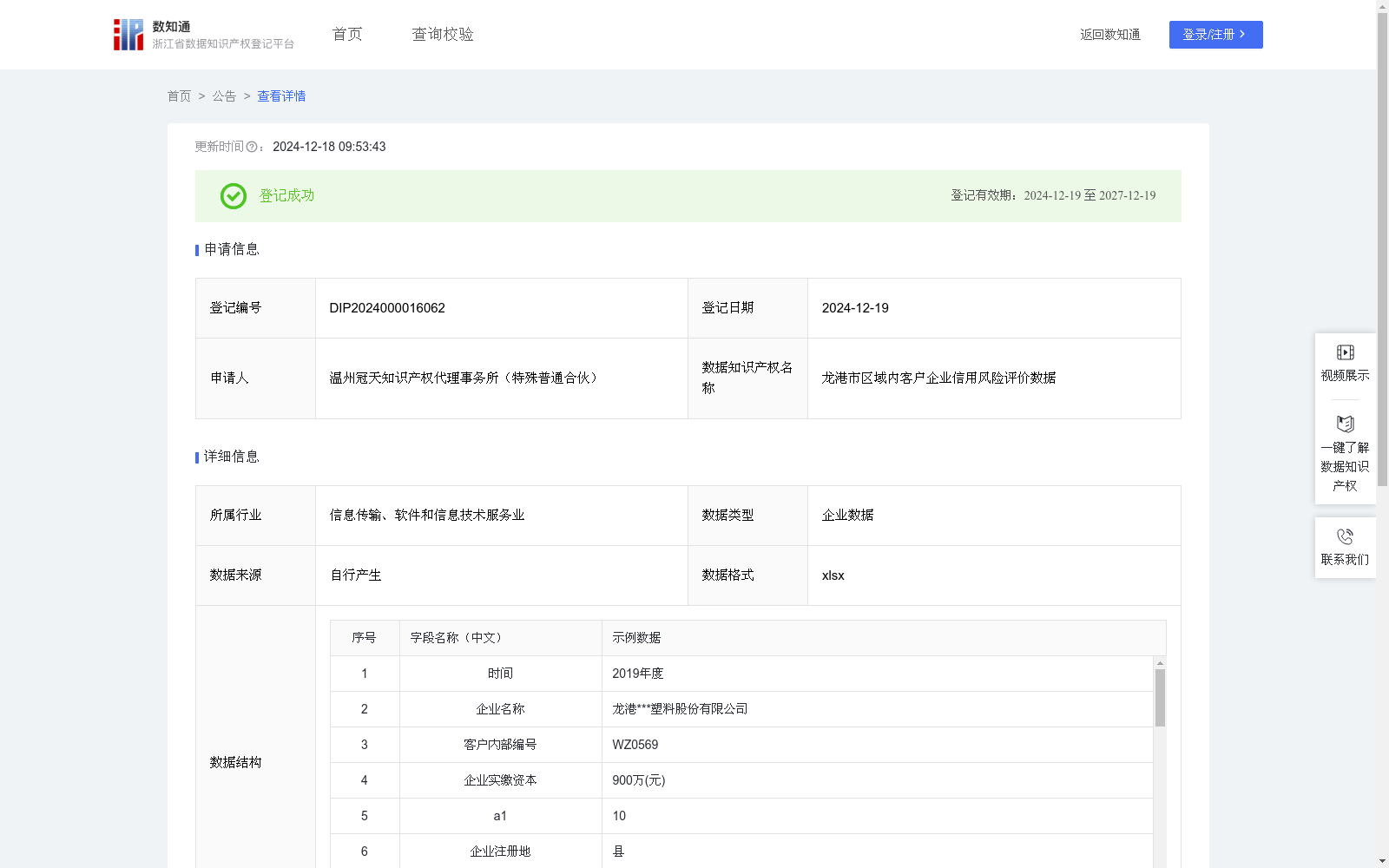Screen dimensions: 1389x868
Task: Click the 示例数据 column header
Action: point(884,638)
